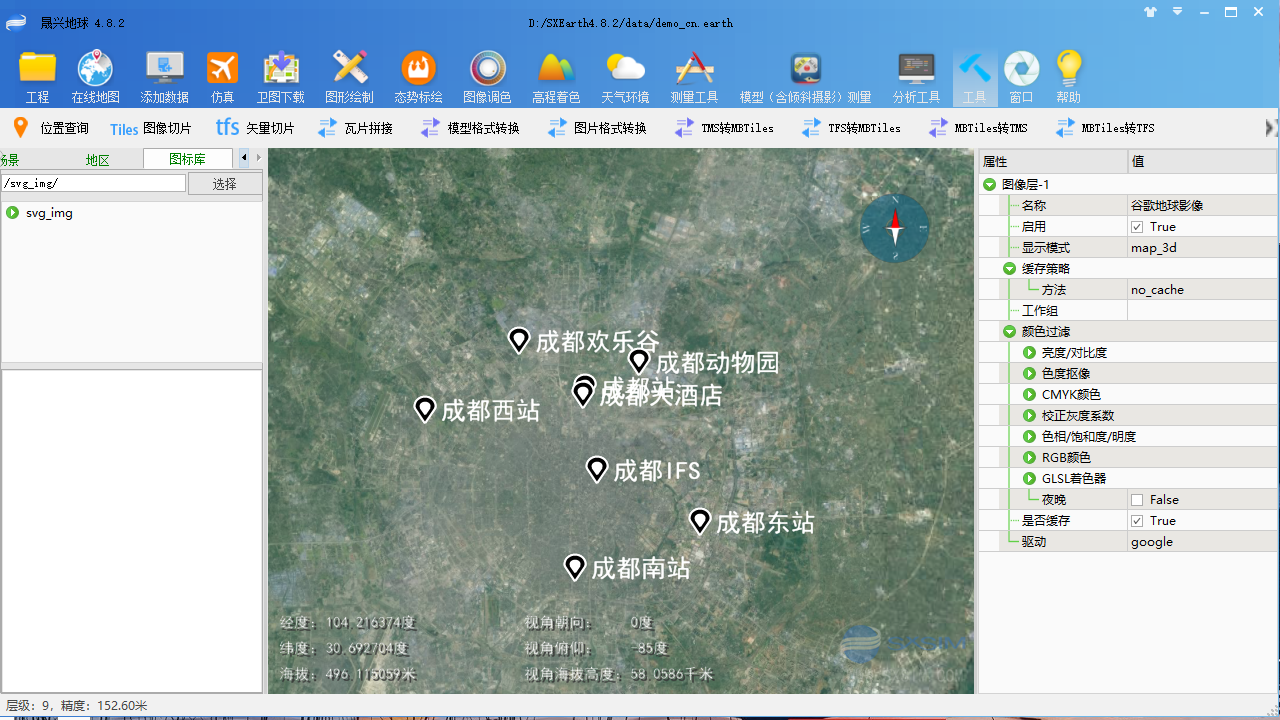Uncheck the 启用 True checkbox
1280x720 pixels.
coord(1137,226)
